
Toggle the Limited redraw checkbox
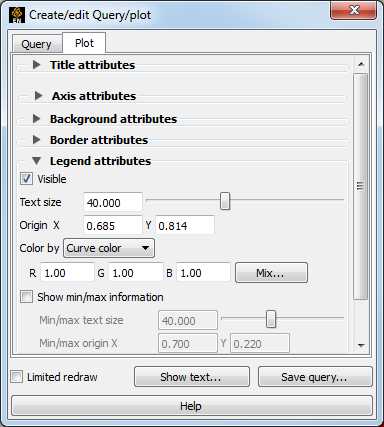(x=16, y=377)
